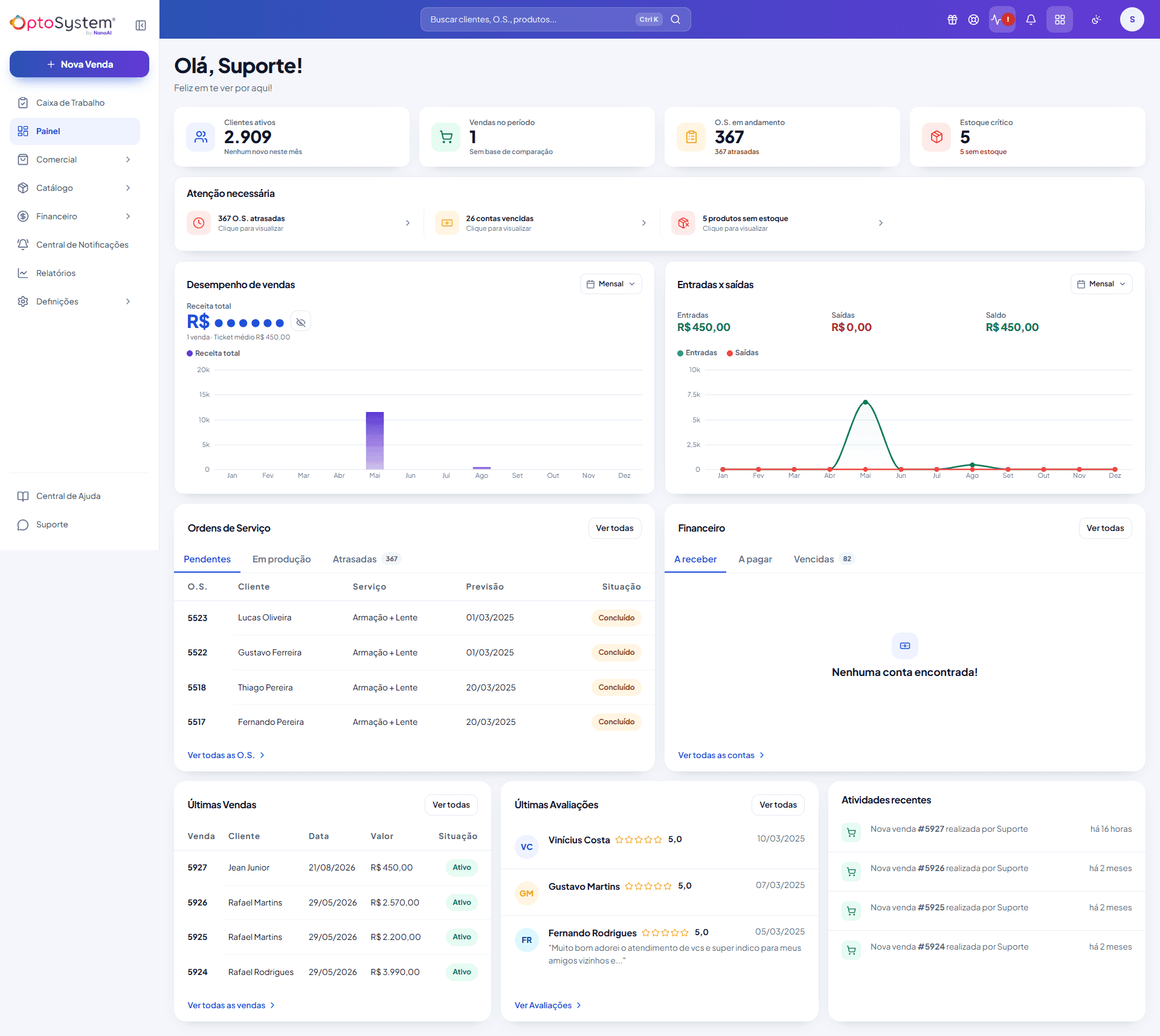This screenshot has height=1036, width=1160.
Task: Collapse the sidebar panel icon
Action: (x=141, y=25)
